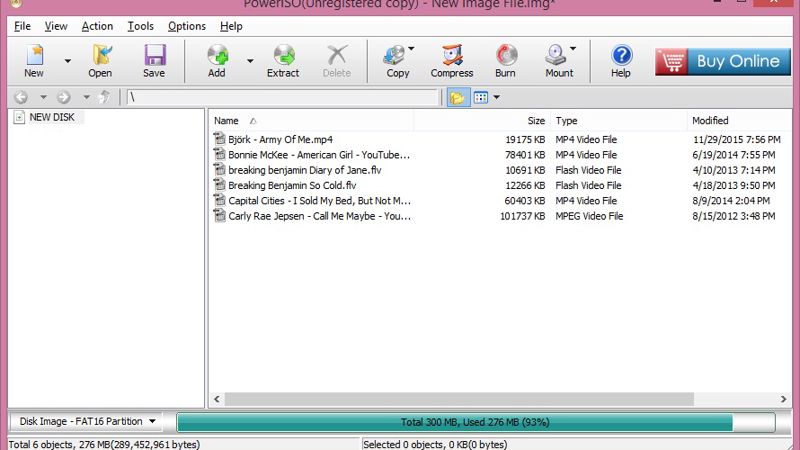
Task: Go forward with the forward arrow icon
Action: pyautogui.click(x=64, y=97)
